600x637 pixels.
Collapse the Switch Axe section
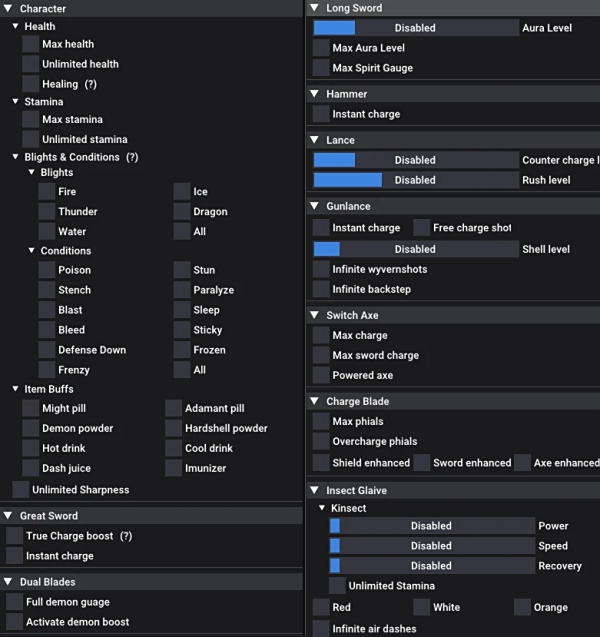(x=314, y=315)
